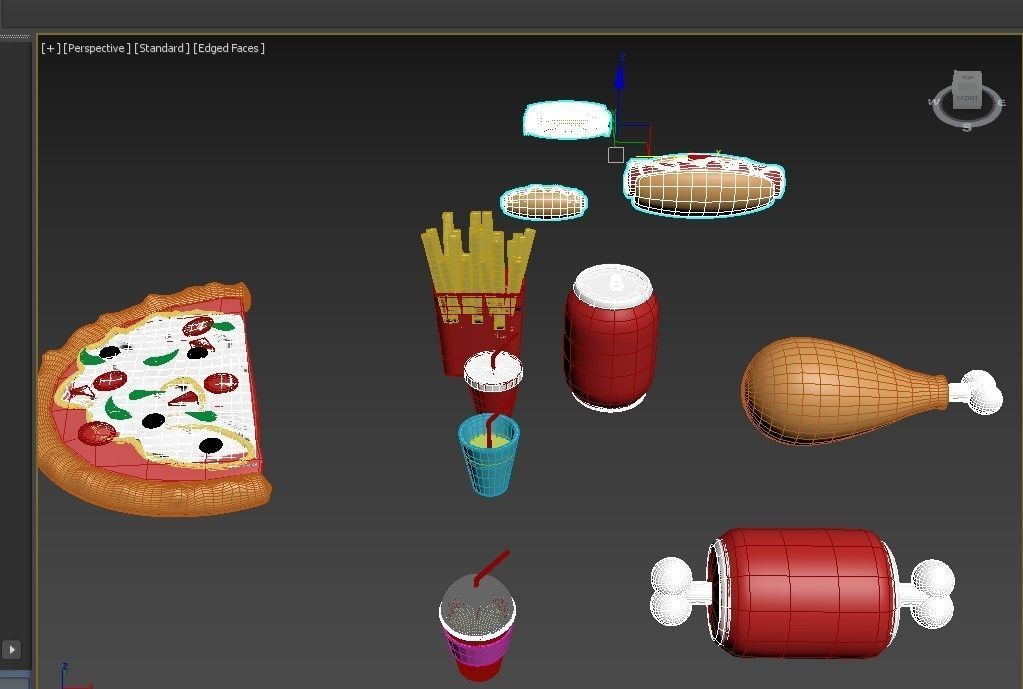The height and width of the screenshot is (689, 1023).
Task: Select the small wireframe bun in the middle
Action: pyautogui.click(x=544, y=202)
